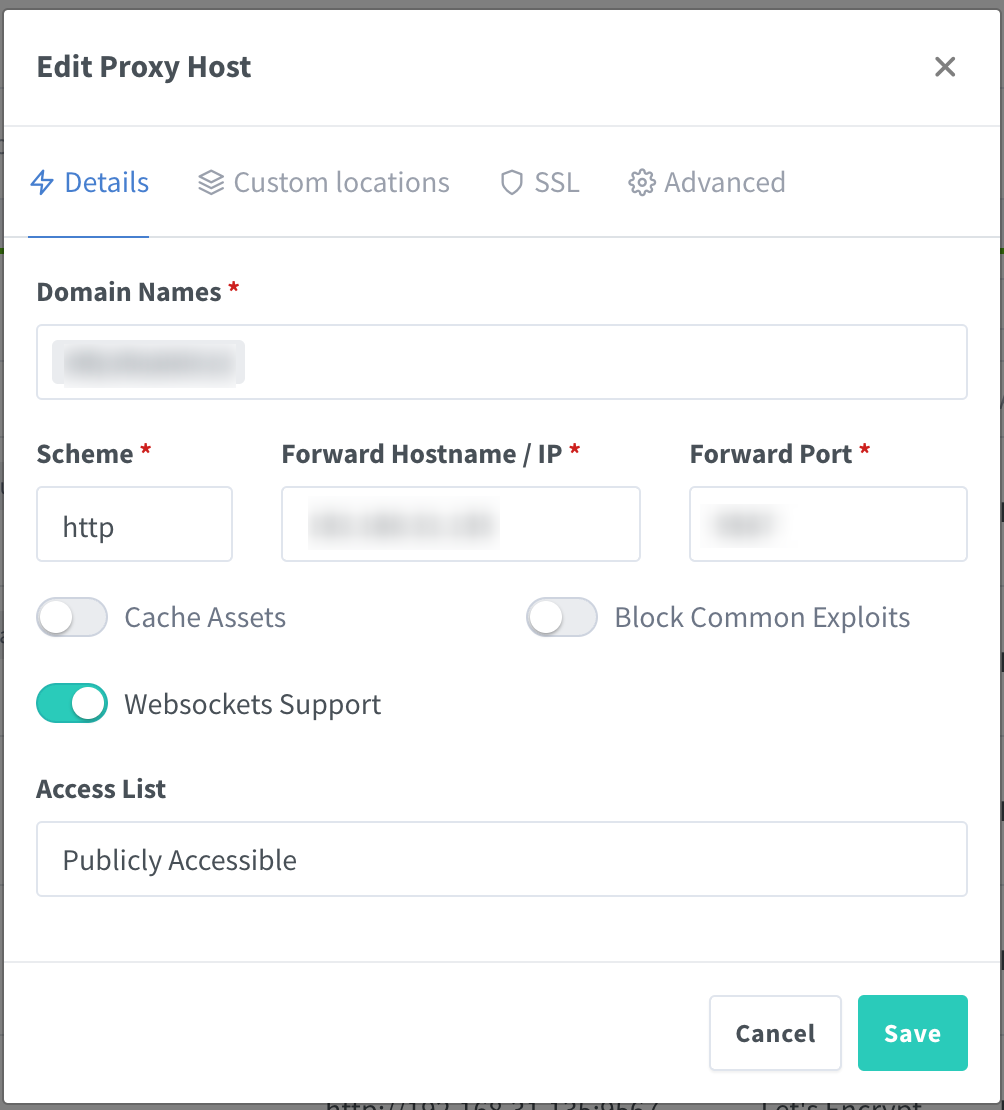Viewport: 1004px width, 1110px height.
Task: Click into the Forward Hostname / IP field
Action: (461, 524)
